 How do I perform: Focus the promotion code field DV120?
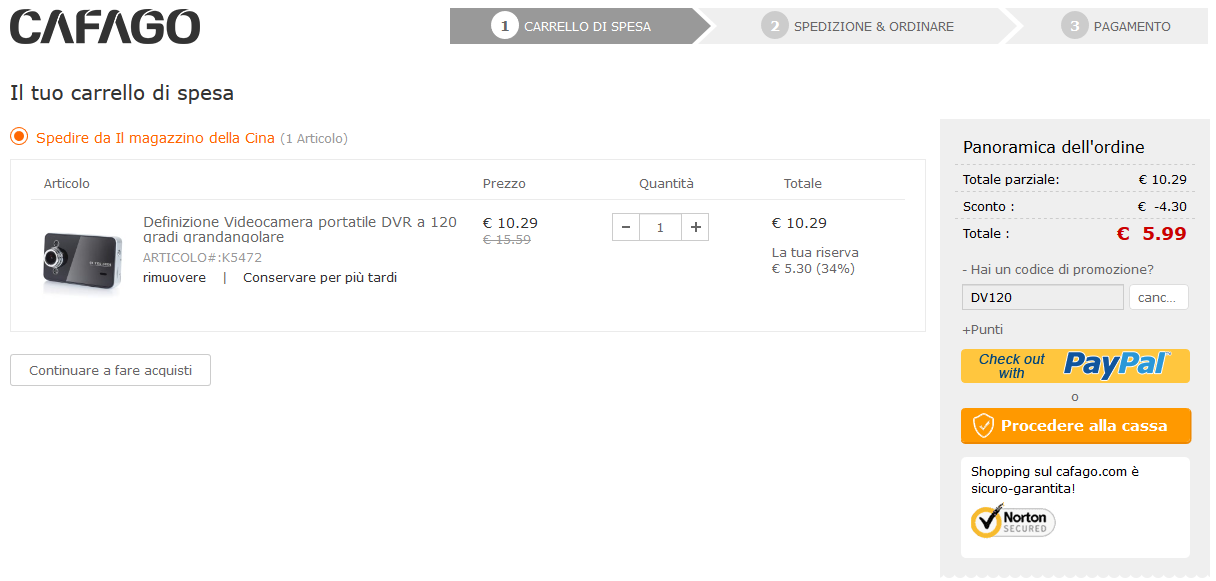click(1043, 297)
